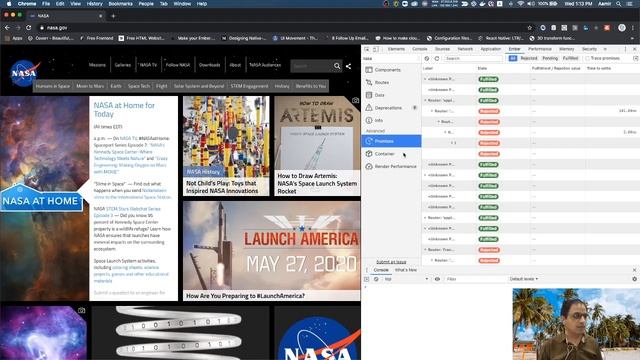
Task: Open the Routes icon in Ember sidebar
Action: [369, 82]
